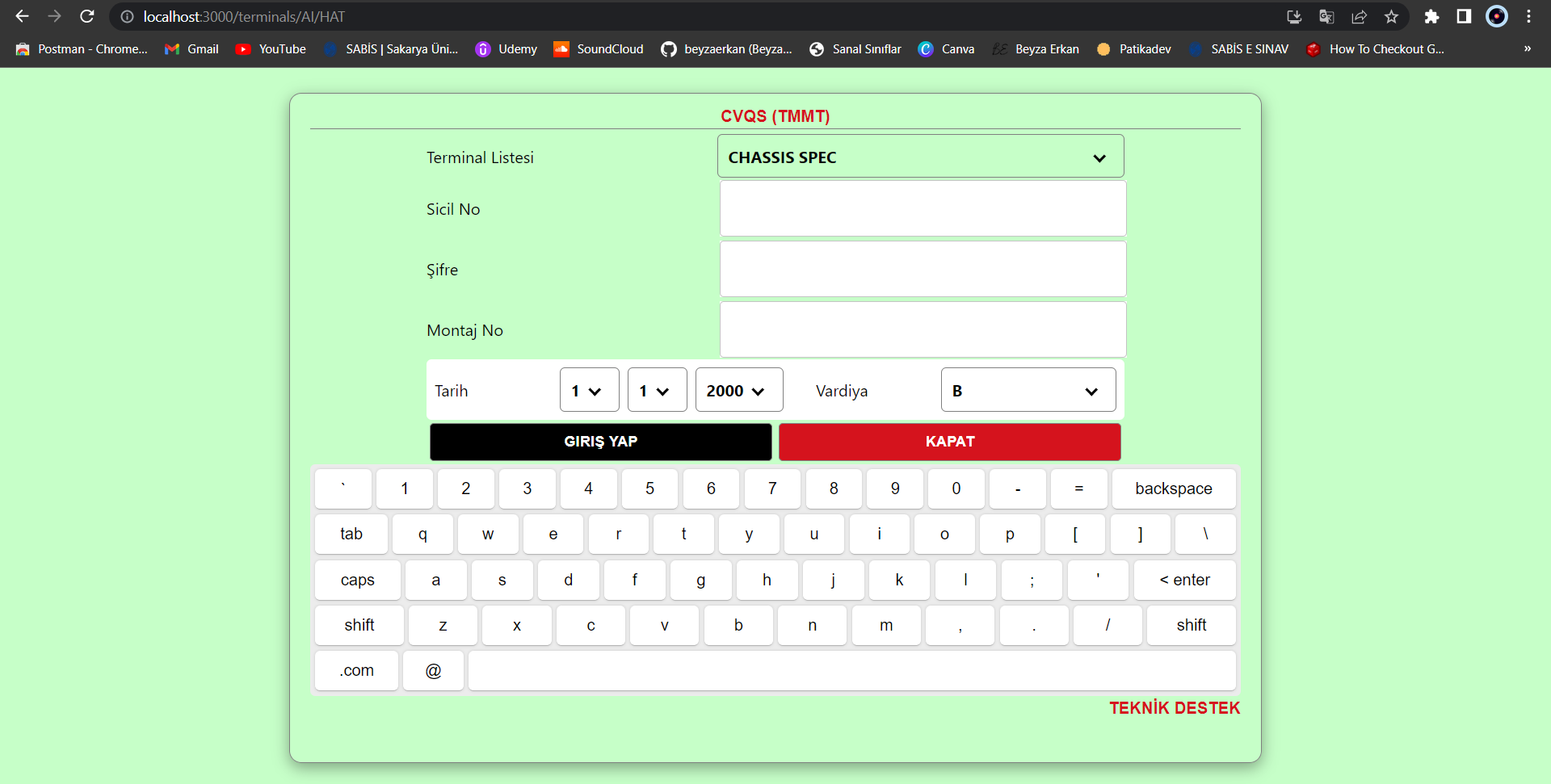Open the Canva bookmark
The height and width of the screenshot is (784, 1551).
[947, 49]
